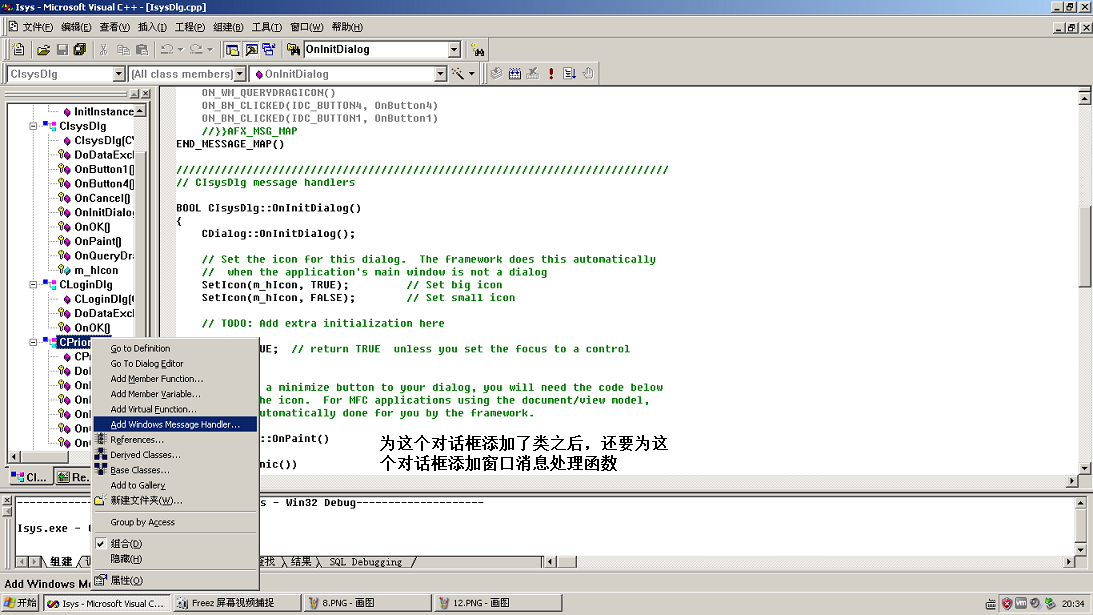Click the Find in Files binoculars icon
This screenshot has height=615, width=1093.
[x=293, y=50]
